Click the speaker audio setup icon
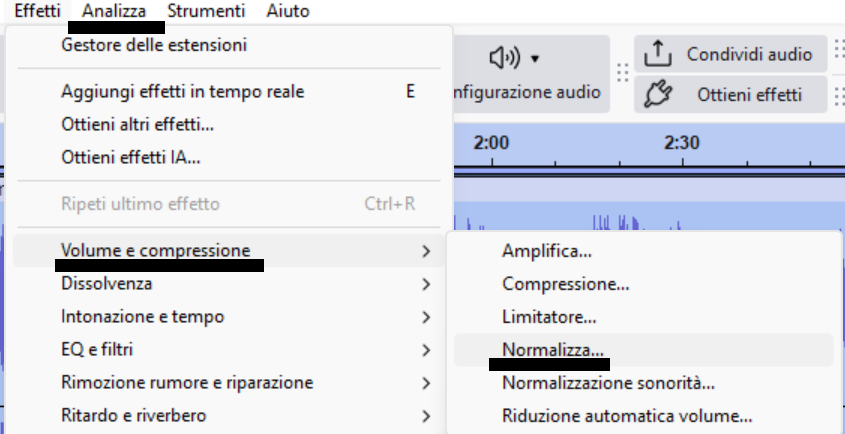 click(504, 58)
